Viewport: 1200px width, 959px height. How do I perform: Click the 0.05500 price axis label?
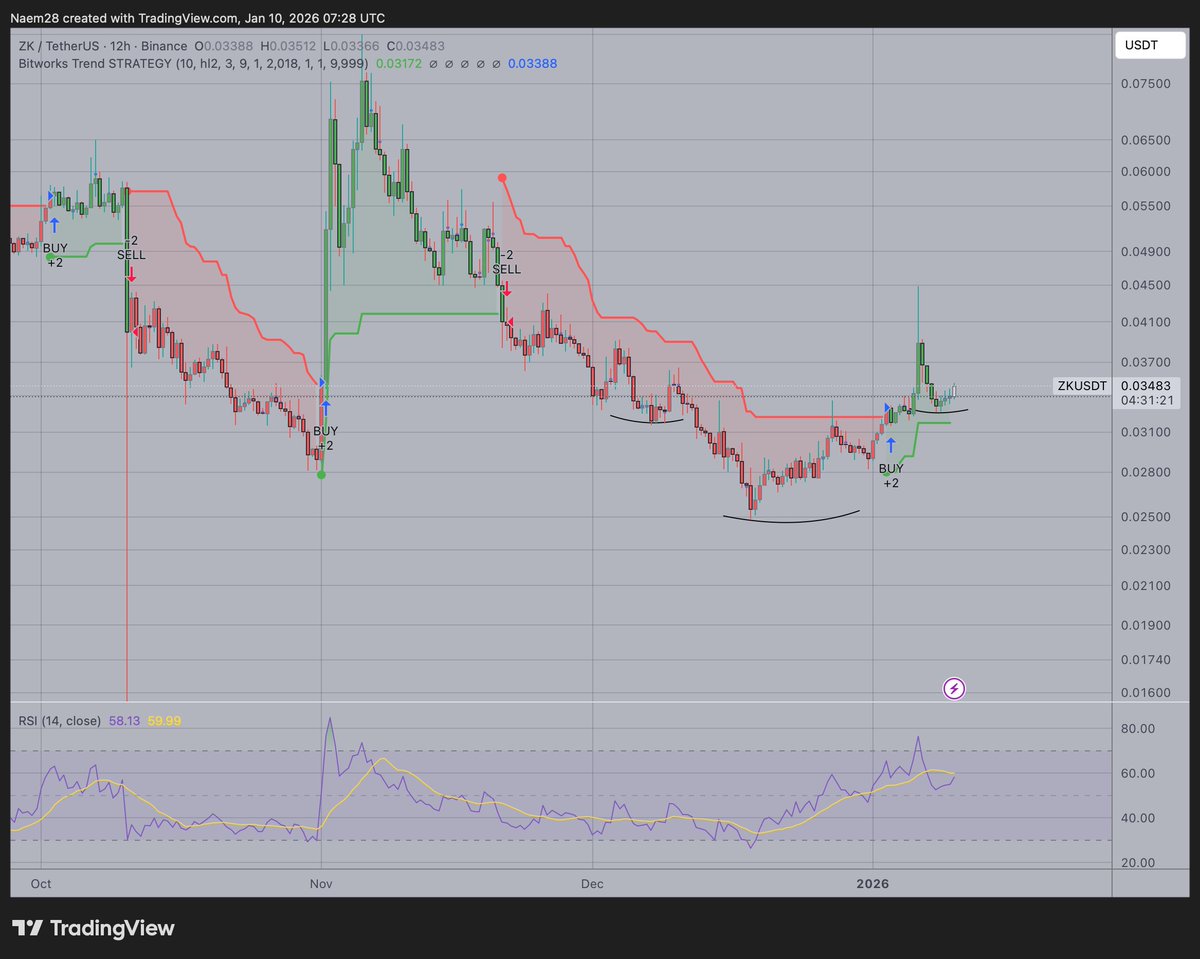1147,206
